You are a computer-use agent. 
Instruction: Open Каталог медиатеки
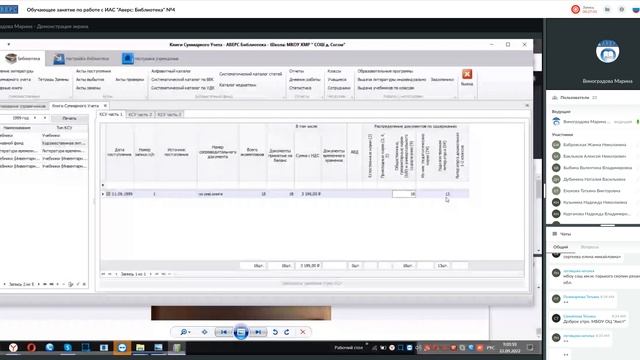(x=238, y=85)
